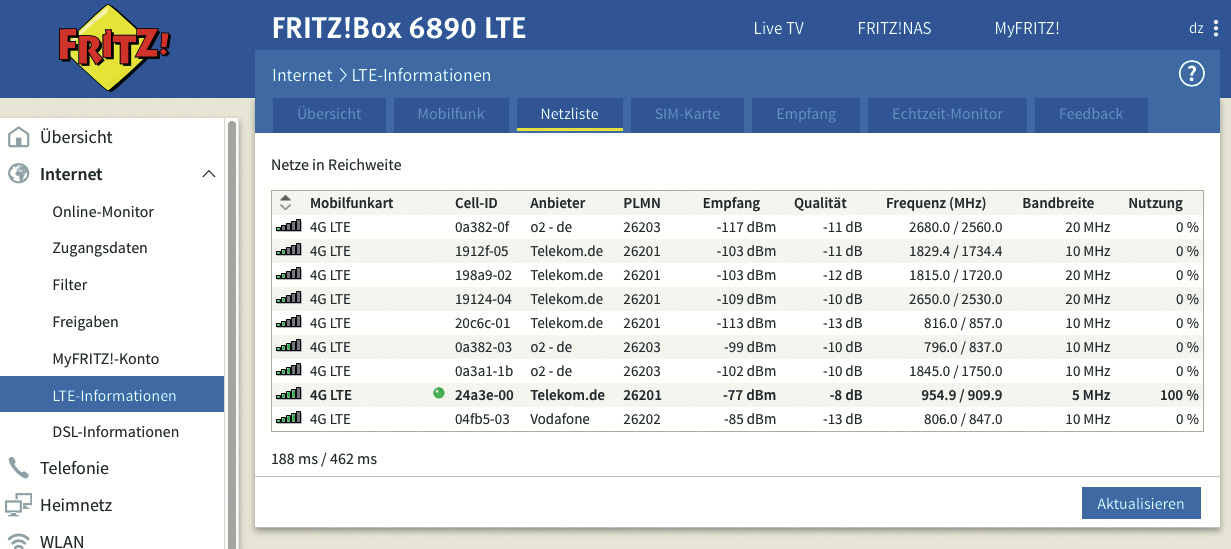Open the SIM-Karte tab

pyautogui.click(x=687, y=114)
